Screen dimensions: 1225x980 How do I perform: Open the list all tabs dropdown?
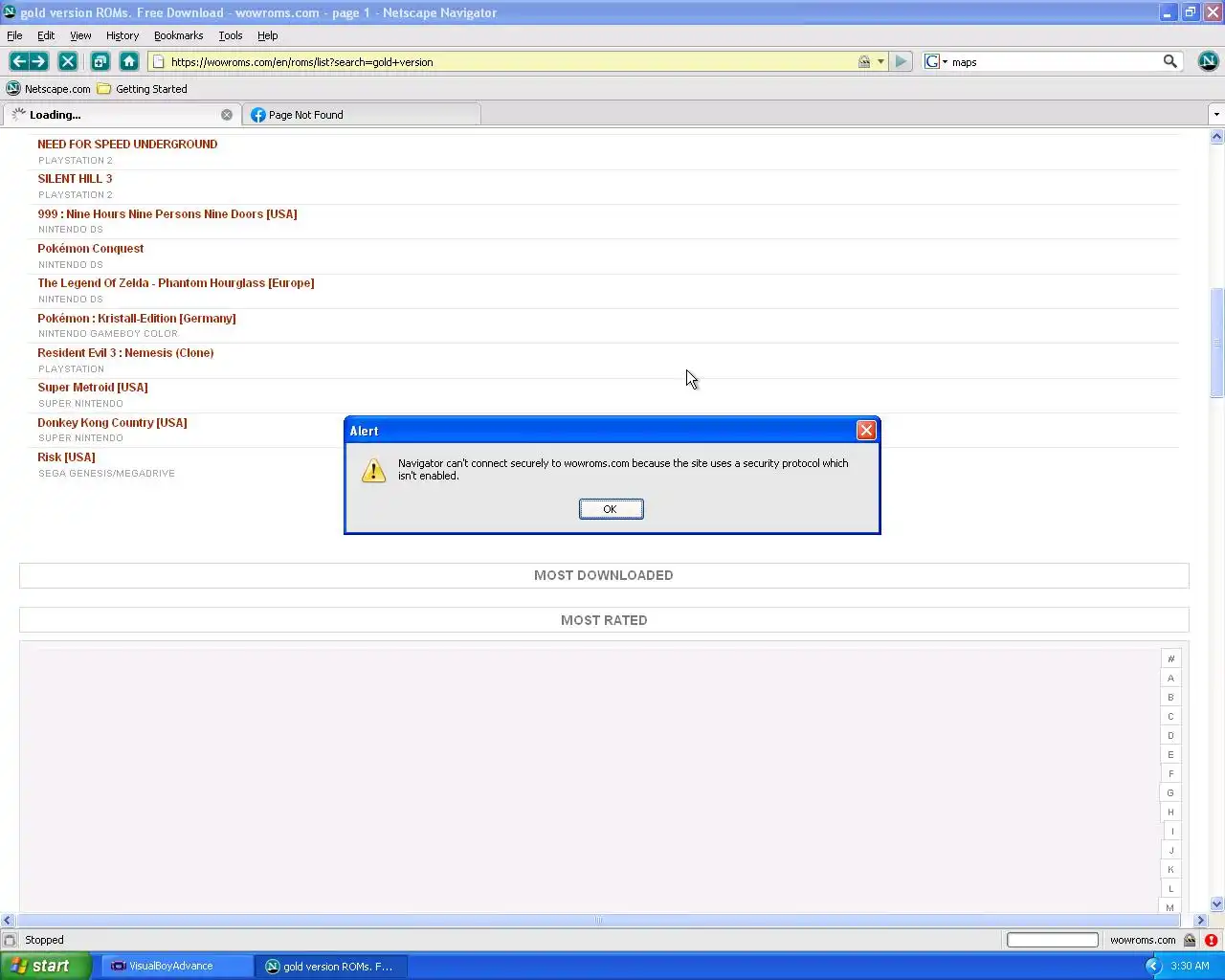[1216, 115]
